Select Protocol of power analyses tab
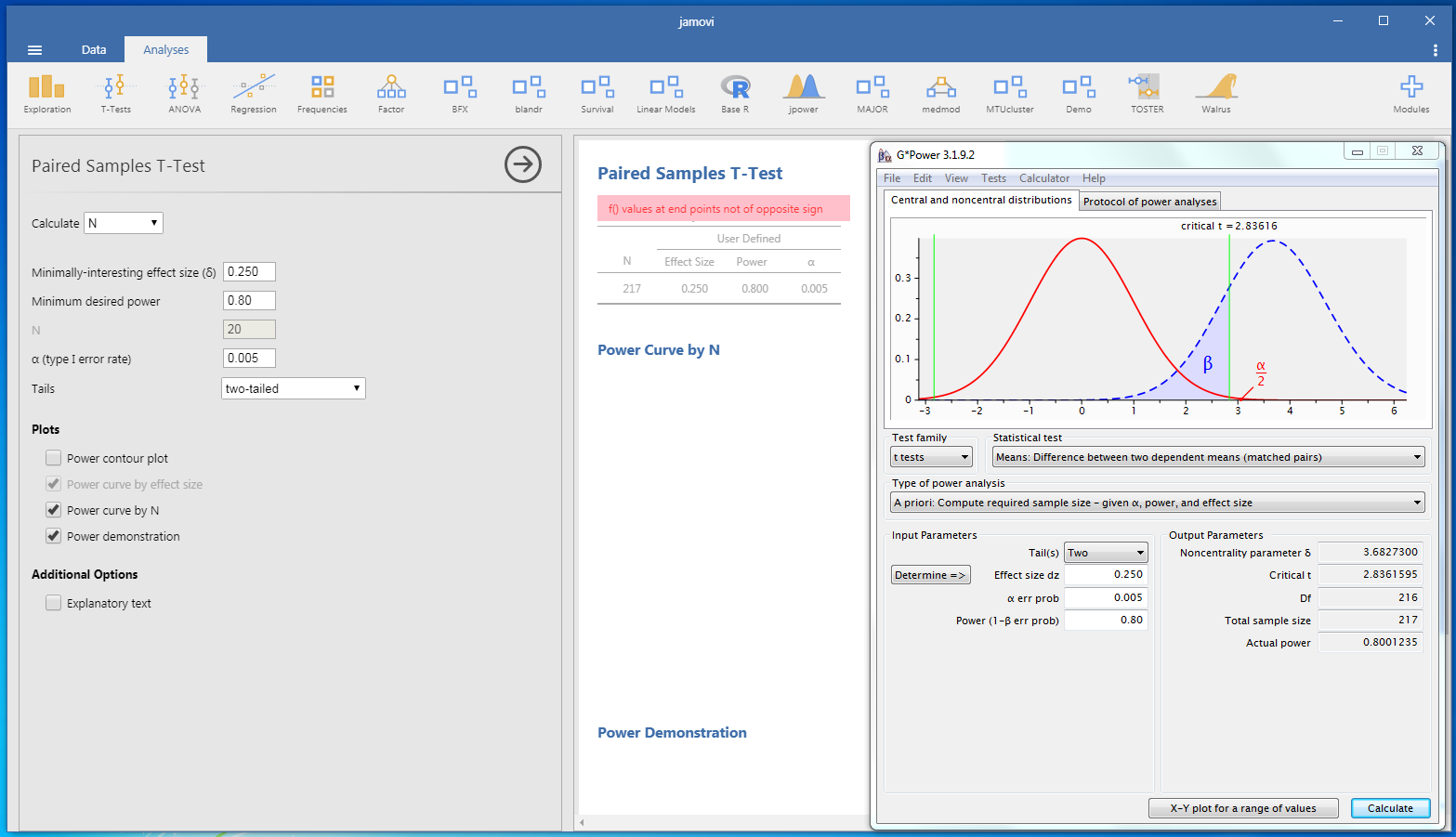This screenshot has height=837, width=1456. tap(1149, 202)
